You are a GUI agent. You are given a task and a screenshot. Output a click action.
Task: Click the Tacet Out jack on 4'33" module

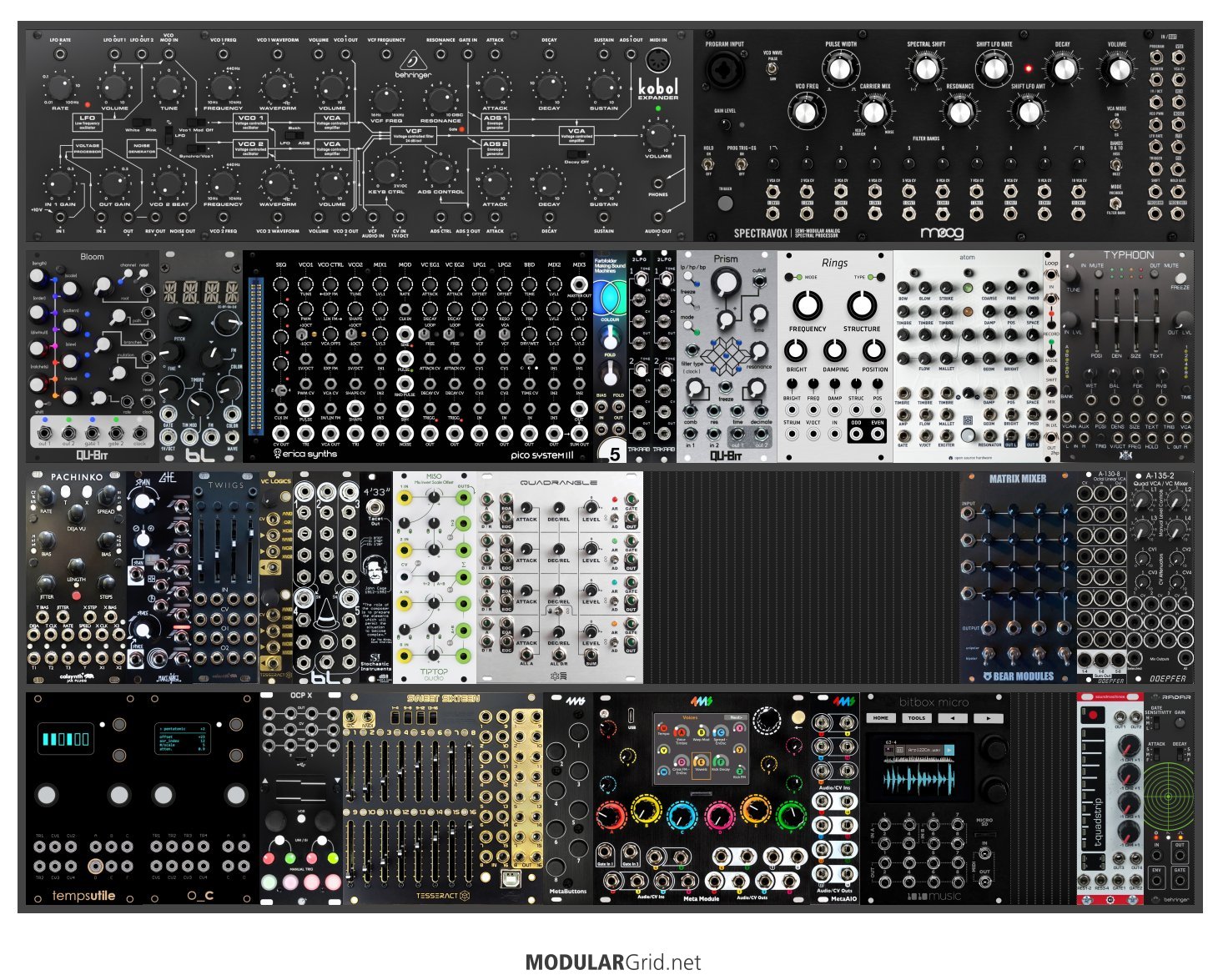point(376,506)
